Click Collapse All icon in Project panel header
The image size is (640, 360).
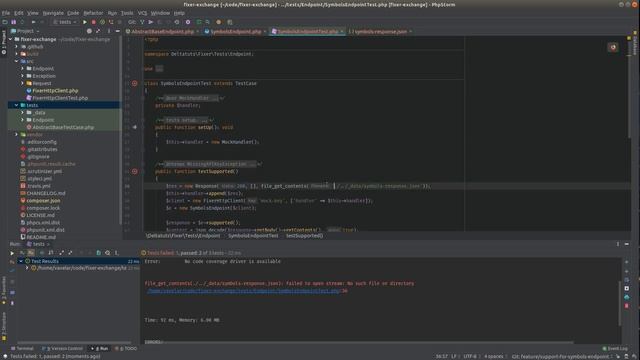click(x=98, y=31)
